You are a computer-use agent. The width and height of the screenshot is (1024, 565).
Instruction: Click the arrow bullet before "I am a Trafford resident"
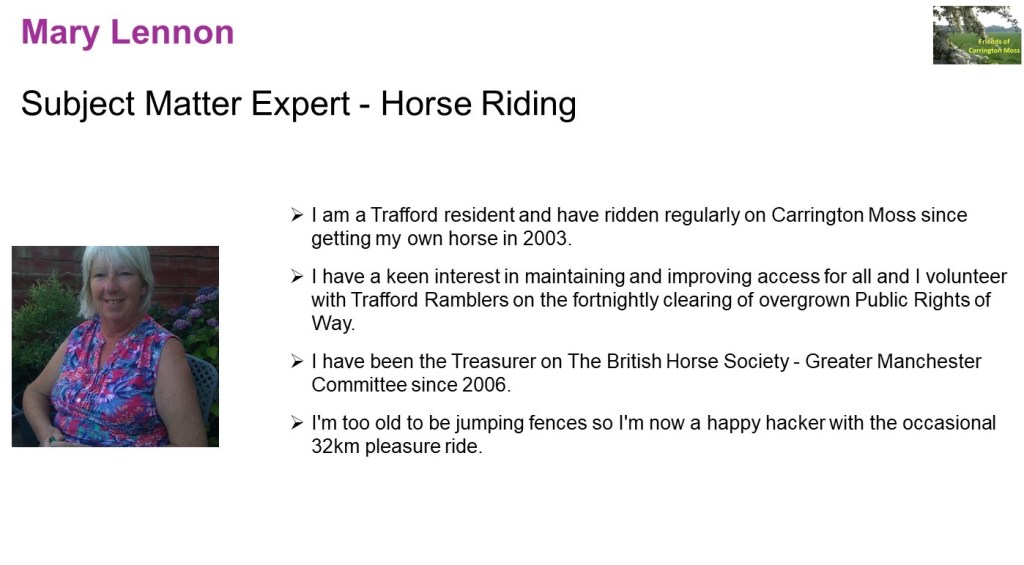click(297, 215)
